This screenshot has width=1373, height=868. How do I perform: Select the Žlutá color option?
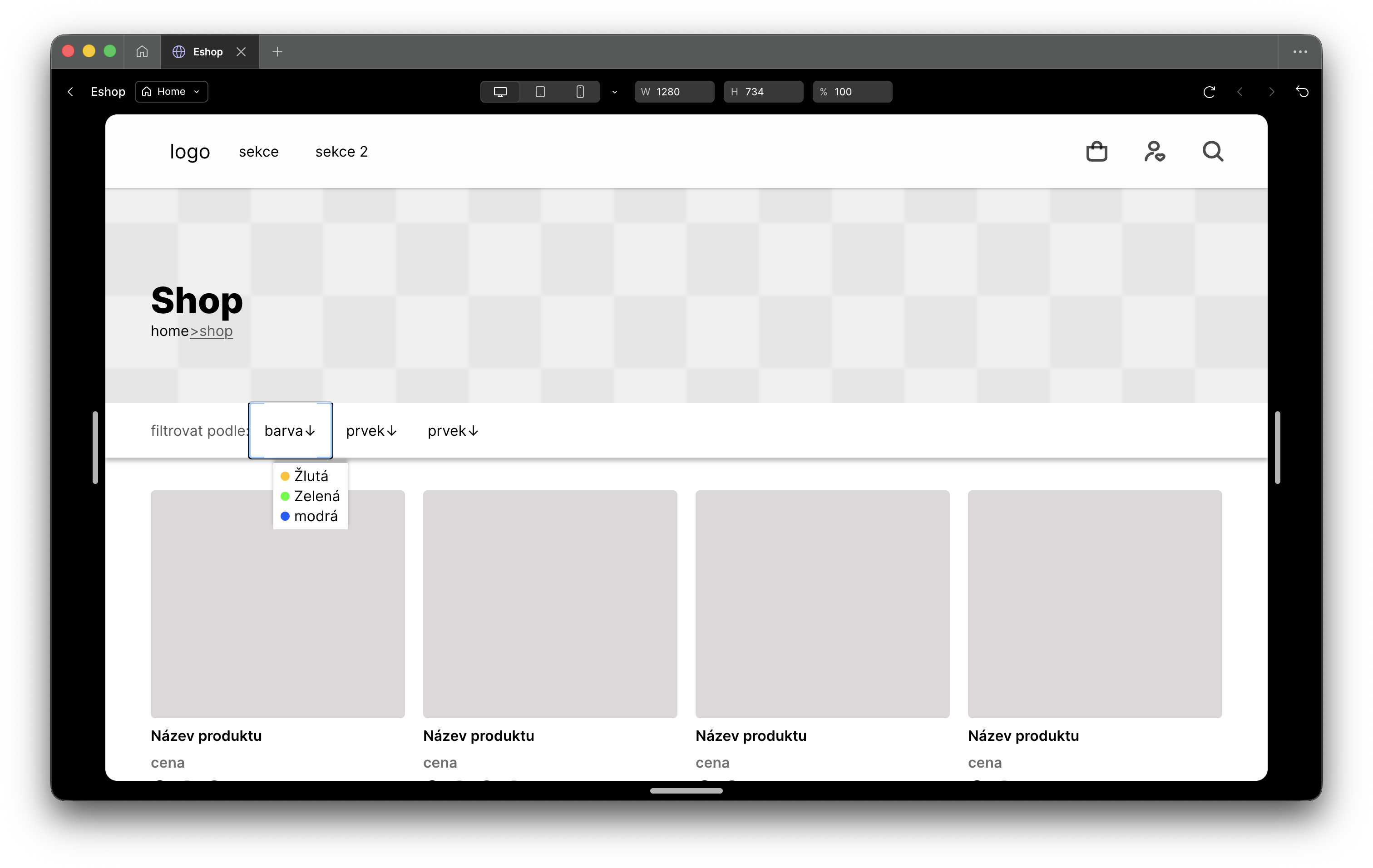(x=305, y=476)
